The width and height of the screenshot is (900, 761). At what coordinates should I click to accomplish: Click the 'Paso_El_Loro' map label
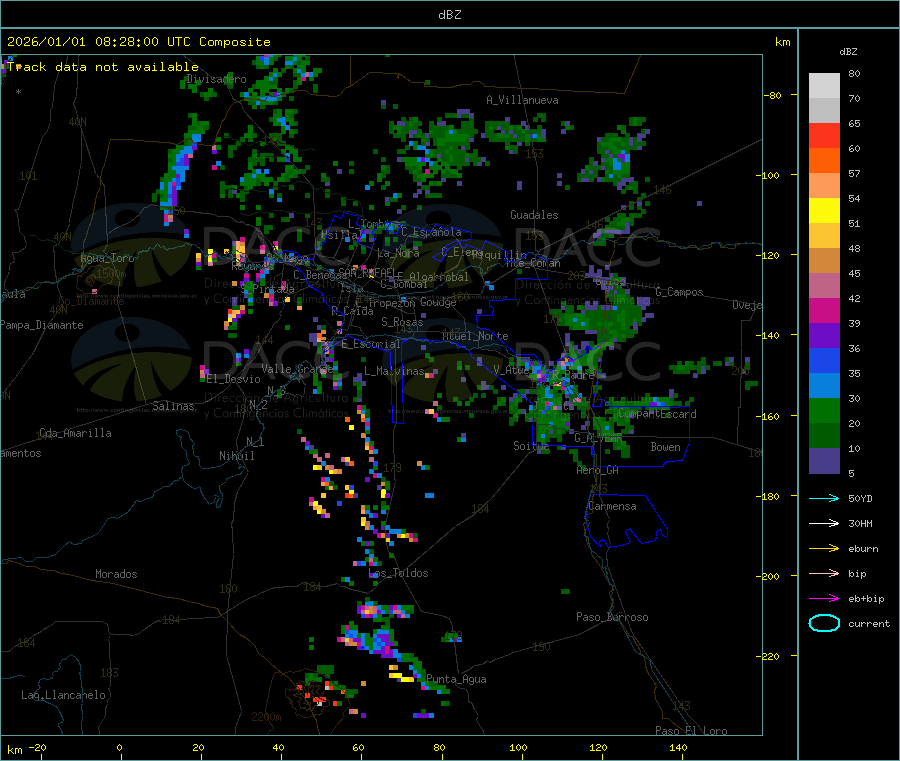(x=691, y=731)
